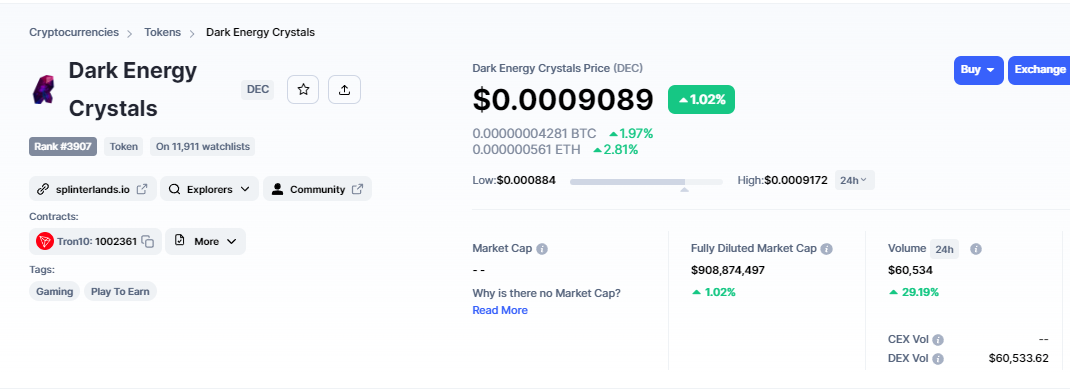The height and width of the screenshot is (391, 1070).
Task: Add Dark Energy Crystals to watchlist star
Action: pos(303,89)
